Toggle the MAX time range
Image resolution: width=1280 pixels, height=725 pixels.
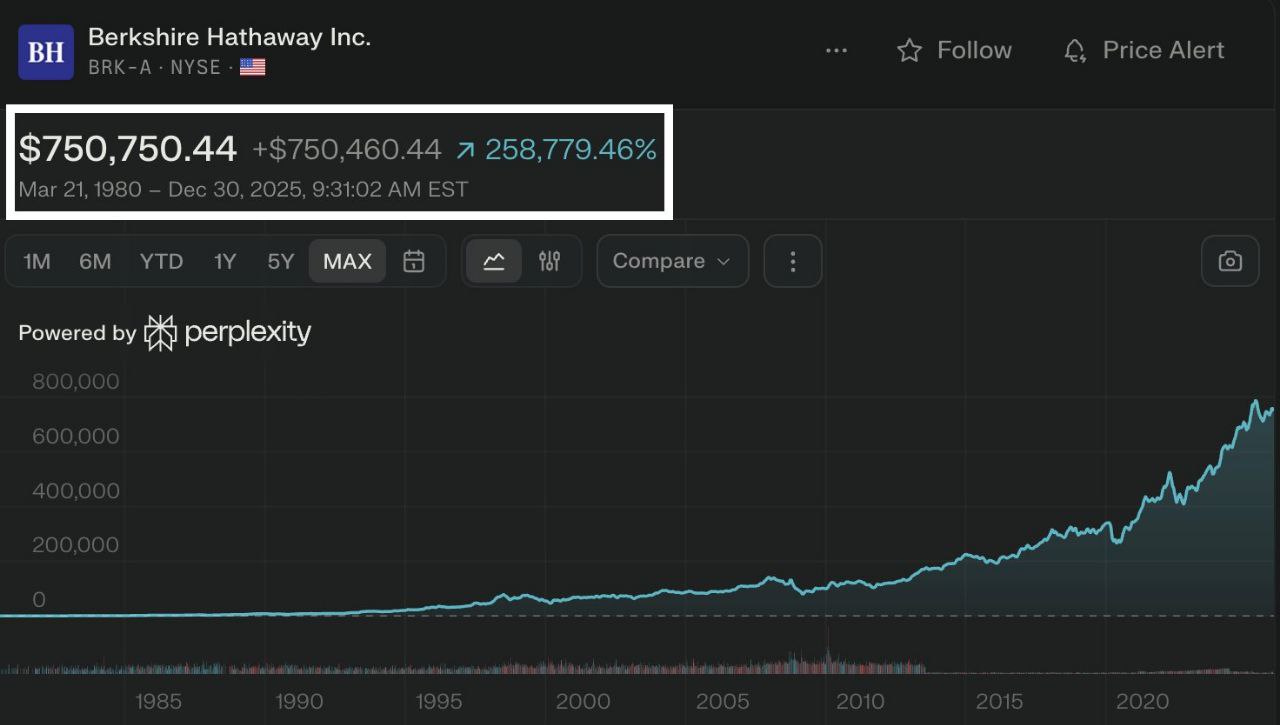tap(347, 261)
